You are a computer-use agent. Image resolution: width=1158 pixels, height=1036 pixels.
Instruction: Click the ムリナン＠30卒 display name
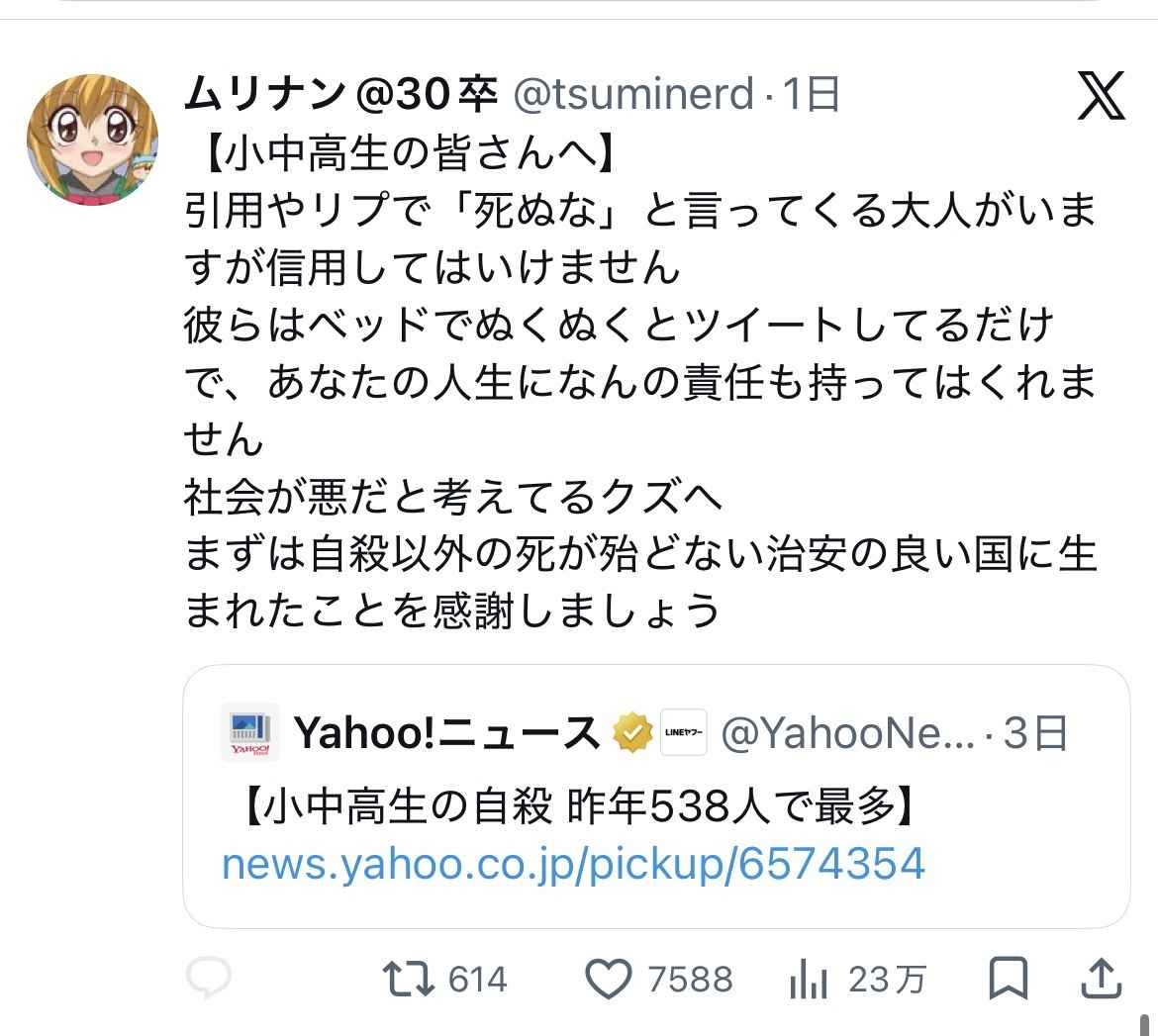coord(339,95)
